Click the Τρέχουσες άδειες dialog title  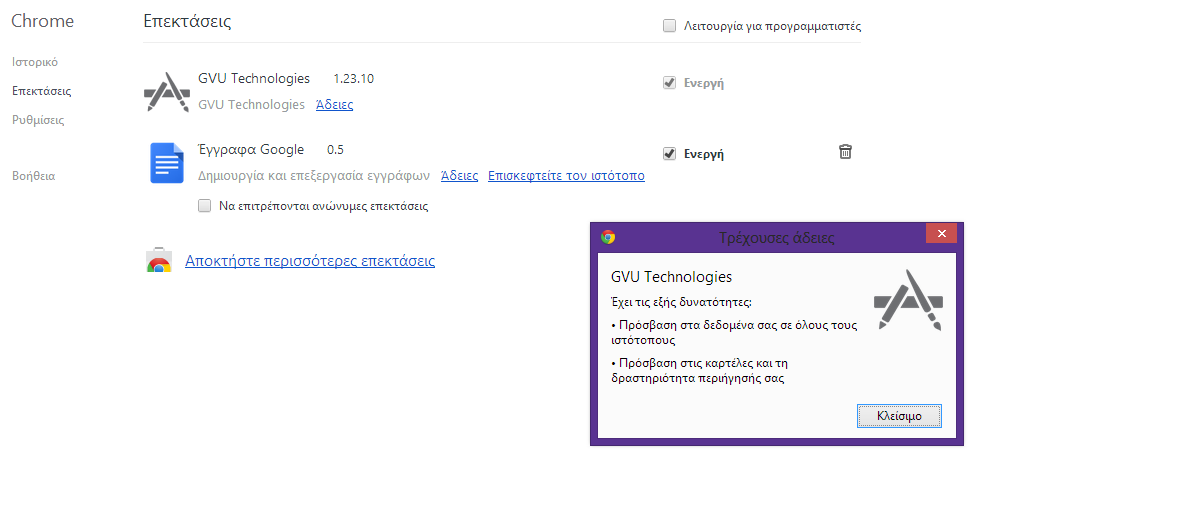tap(776, 238)
